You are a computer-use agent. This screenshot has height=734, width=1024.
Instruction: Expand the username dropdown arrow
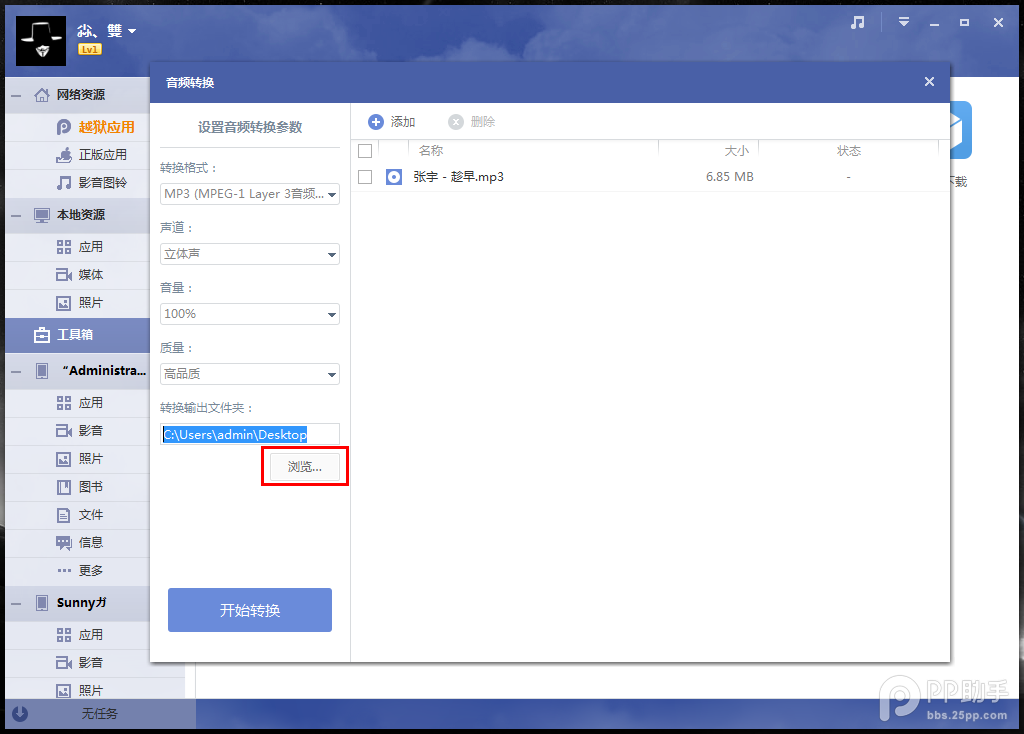[x=132, y=31]
